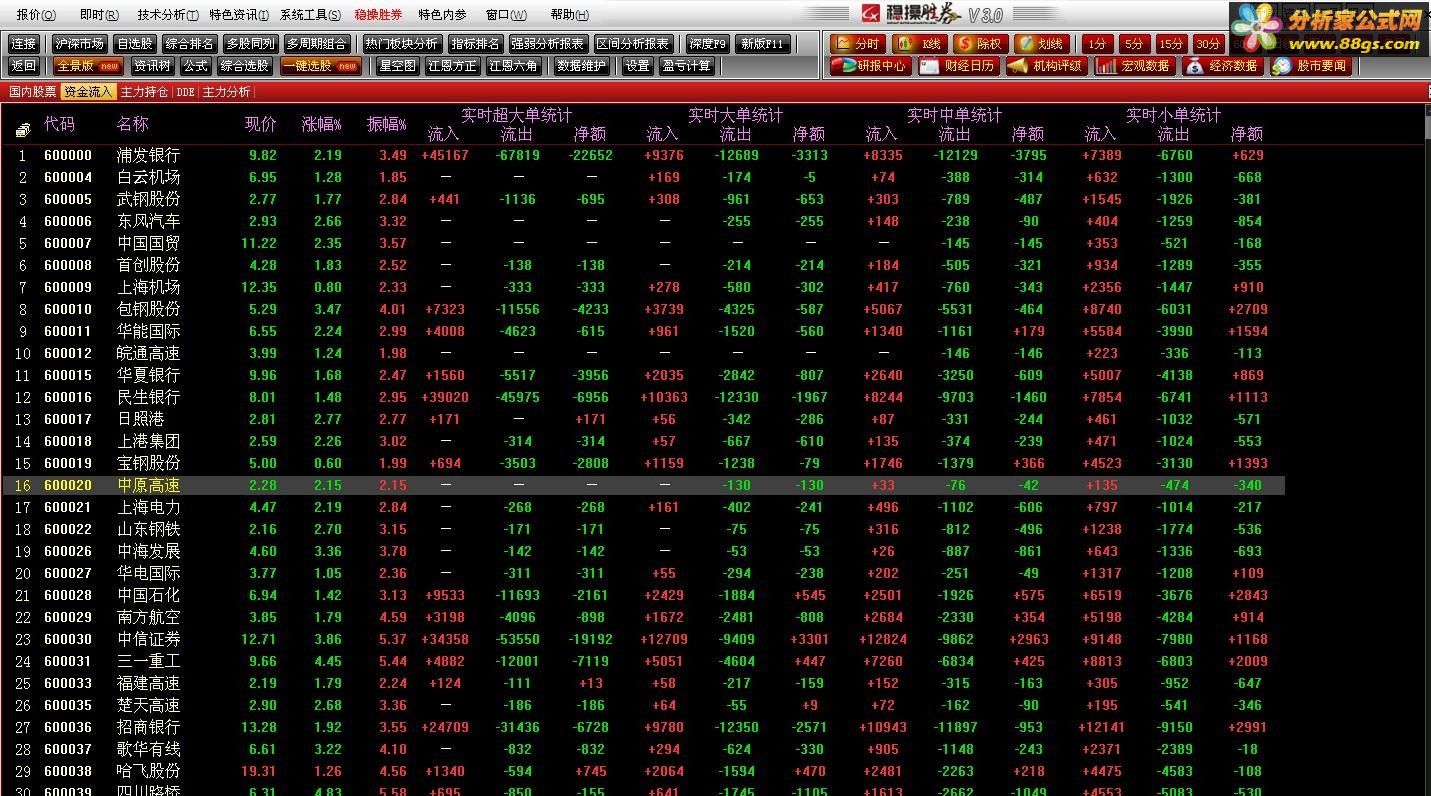Viewport: 1431px width, 796px height.
Task: Open the 数据维护 data maintenance
Action: tap(581, 66)
